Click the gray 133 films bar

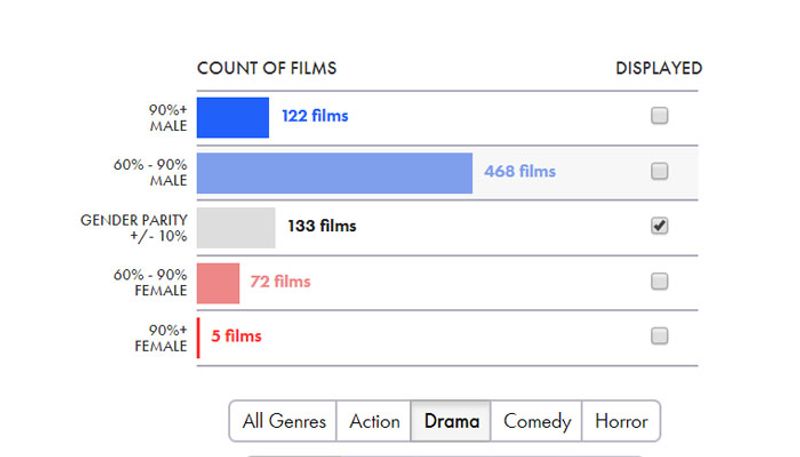pyautogui.click(x=236, y=227)
